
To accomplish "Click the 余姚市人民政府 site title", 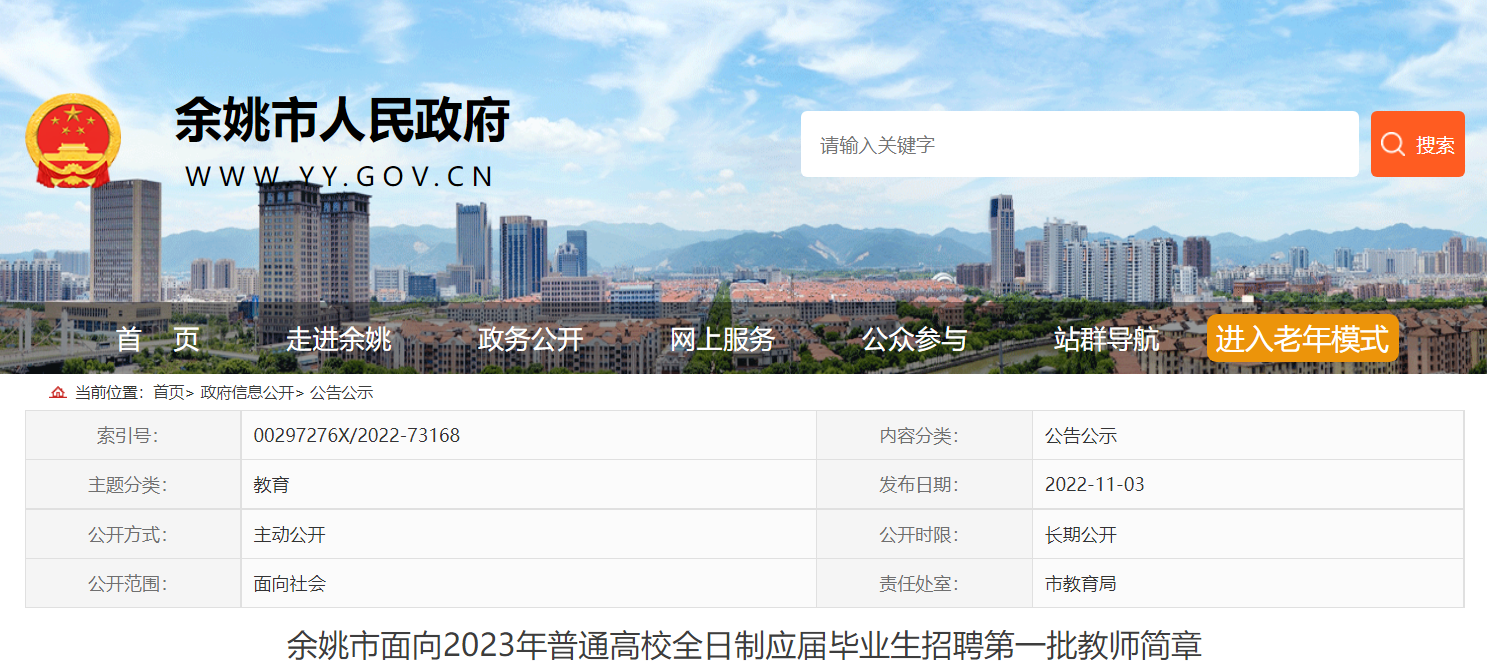I will [343, 121].
